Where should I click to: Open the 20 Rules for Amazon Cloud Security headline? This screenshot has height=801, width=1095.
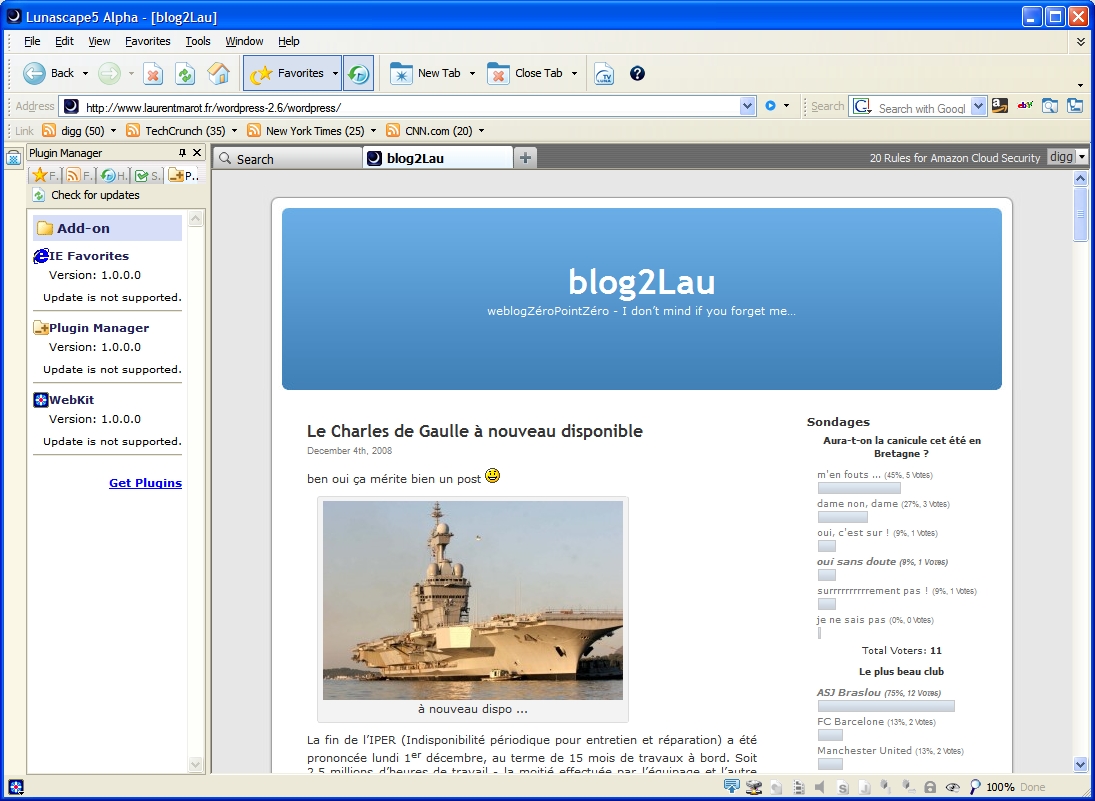tap(955, 158)
